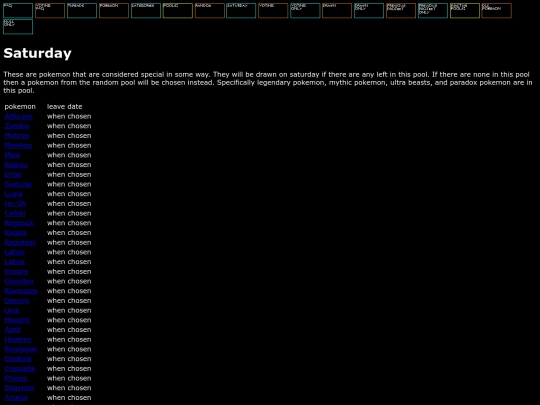Click the 'pokemon' column header

coord(20,107)
